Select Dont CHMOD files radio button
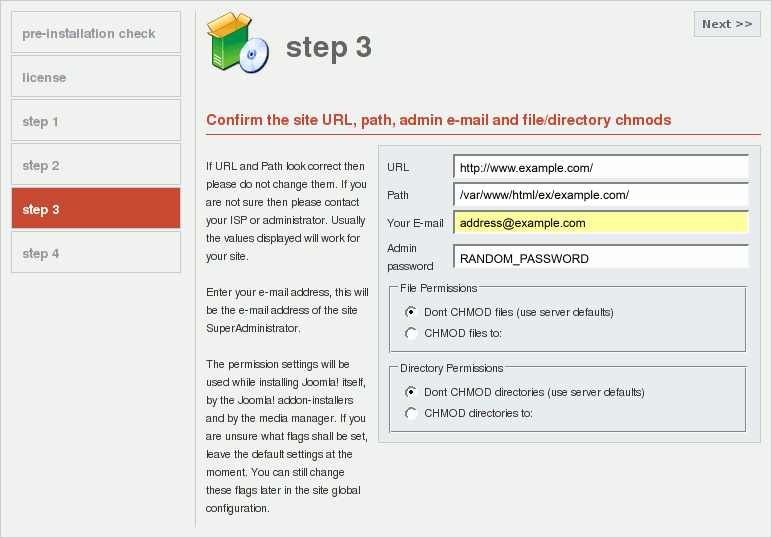The width and height of the screenshot is (772, 538). 411,312
